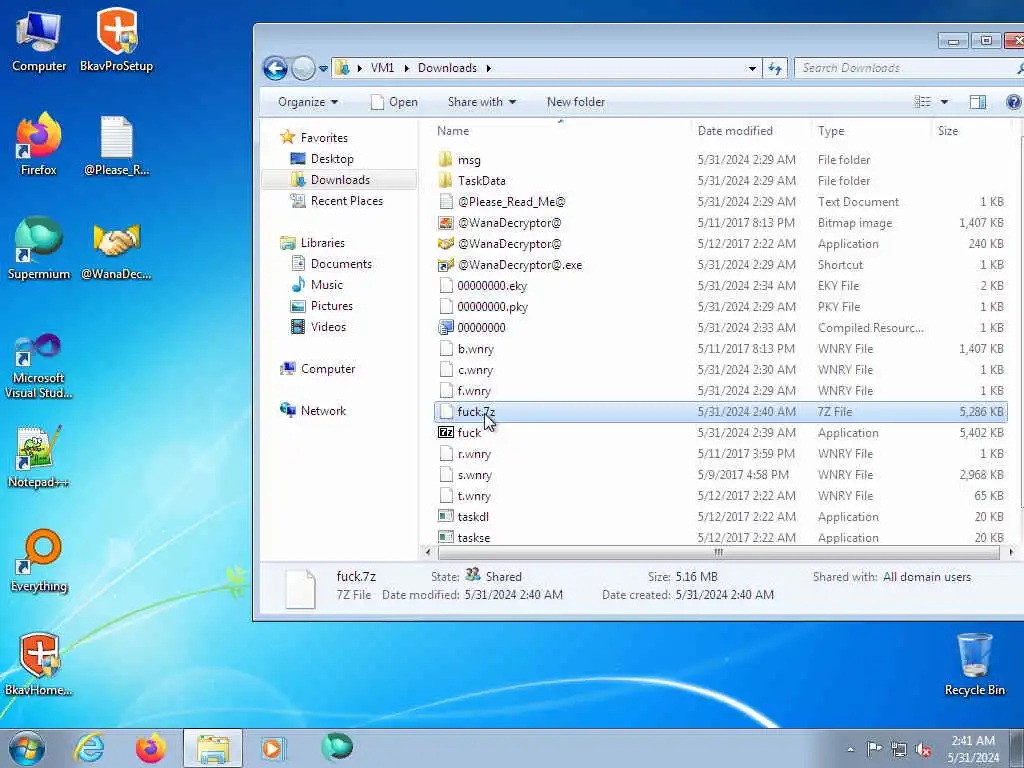
Task: Select the Firefox desktop shortcut
Action: tap(39, 144)
